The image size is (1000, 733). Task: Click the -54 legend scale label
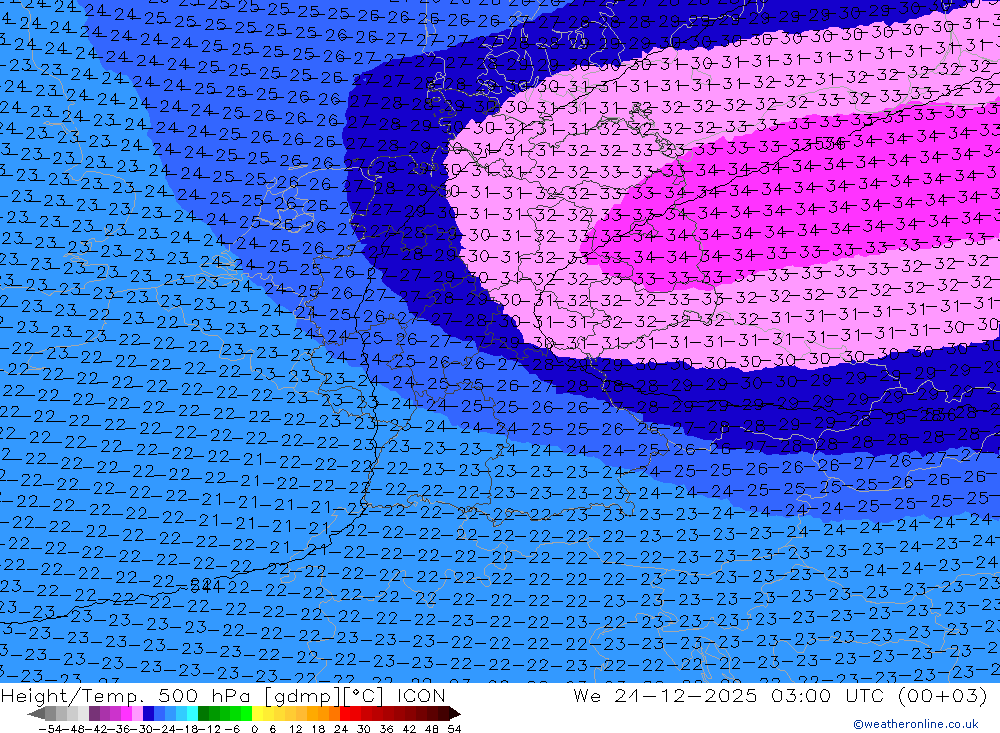pyautogui.click(x=50, y=729)
